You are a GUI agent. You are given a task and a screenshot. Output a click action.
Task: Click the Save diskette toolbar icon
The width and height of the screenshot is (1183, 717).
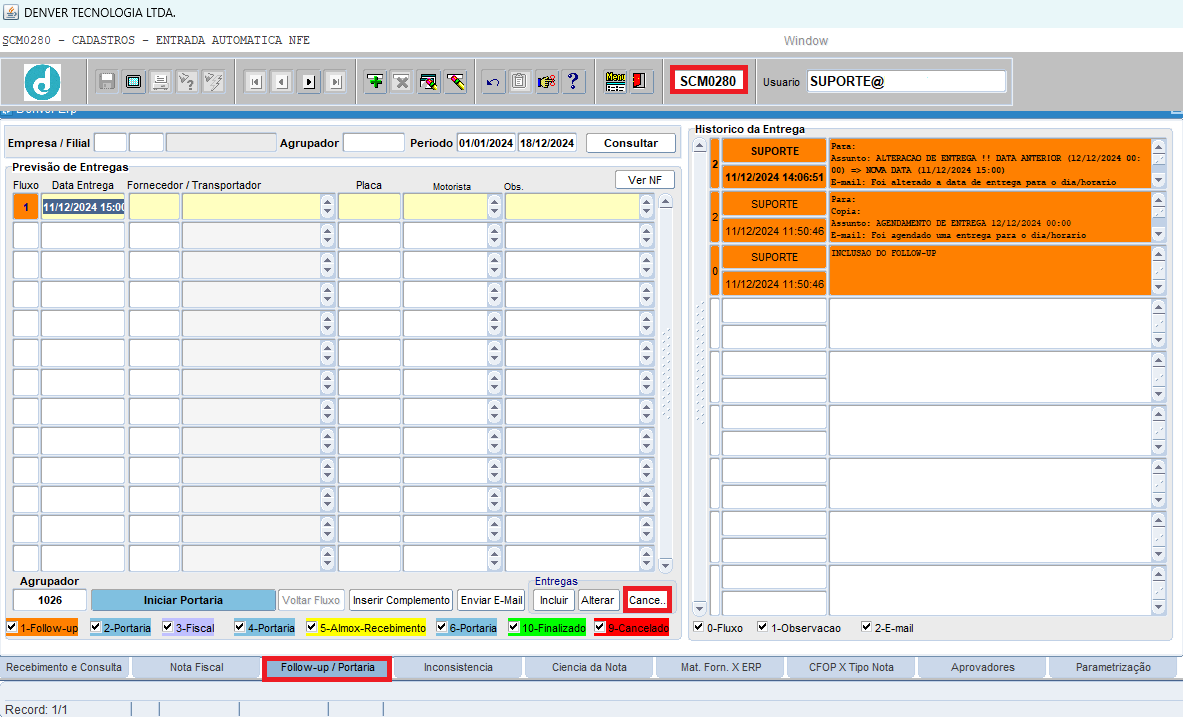(106, 82)
